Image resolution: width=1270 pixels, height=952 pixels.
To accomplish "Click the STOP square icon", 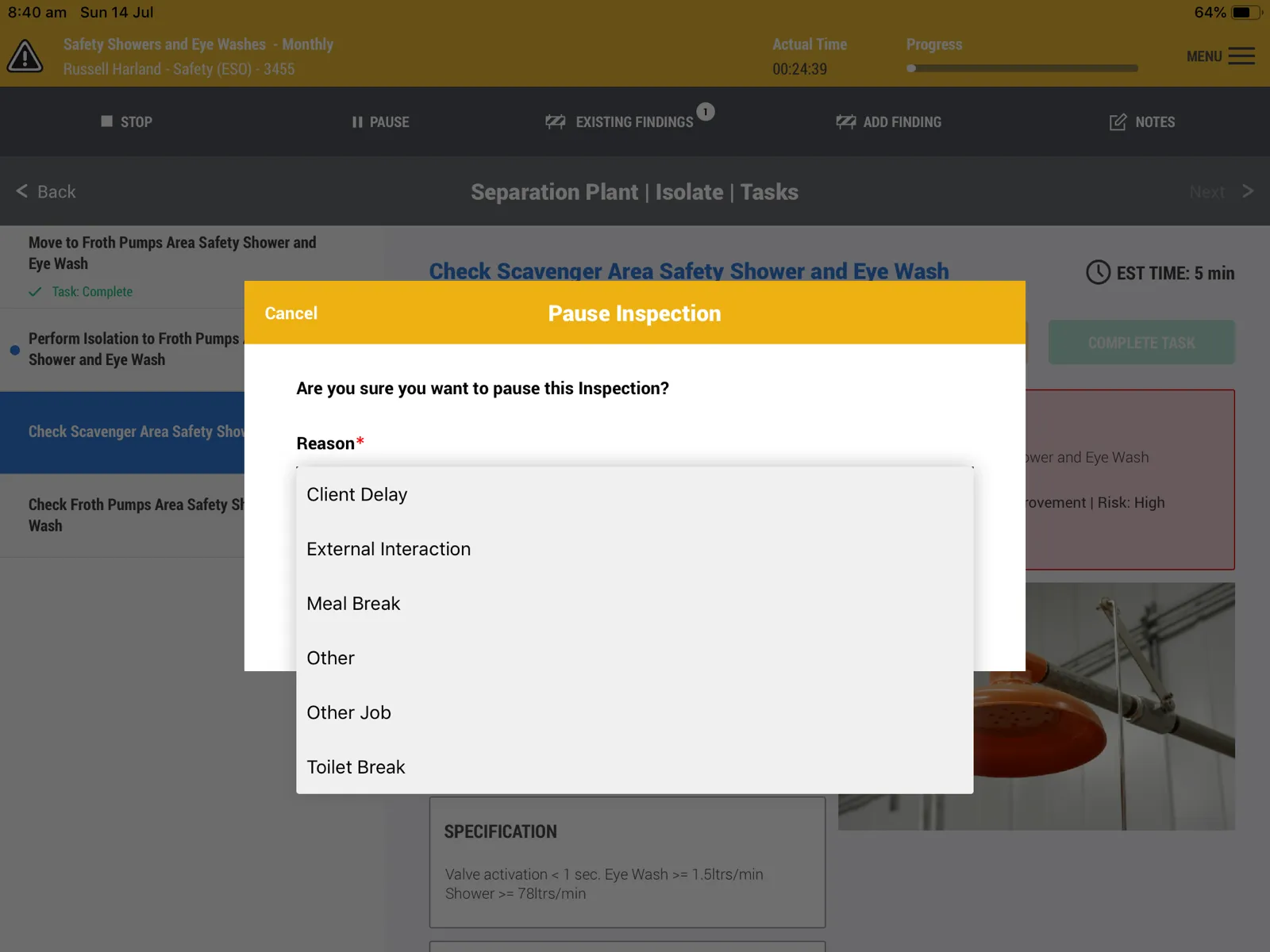I will (106, 121).
